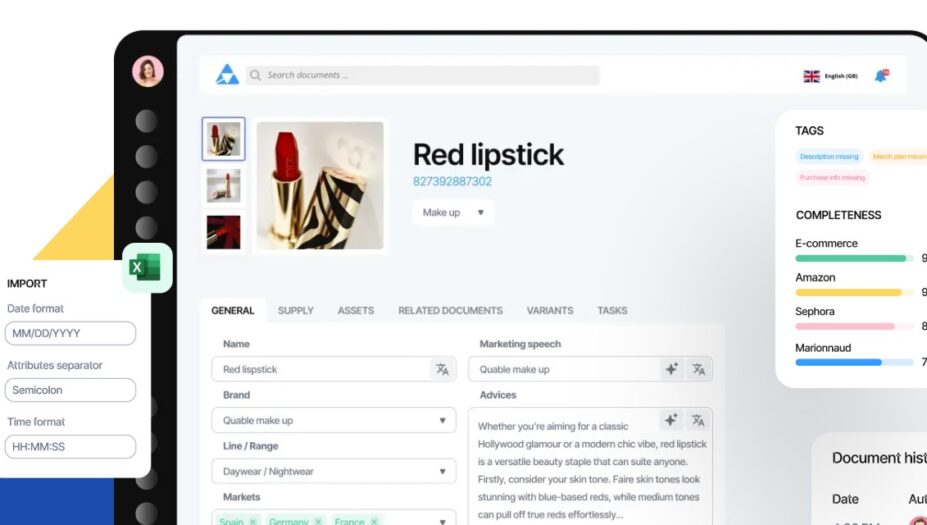
Task: Select the second lipstick thumbnail image
Action: pyautogui.click(x=223, y=185)
